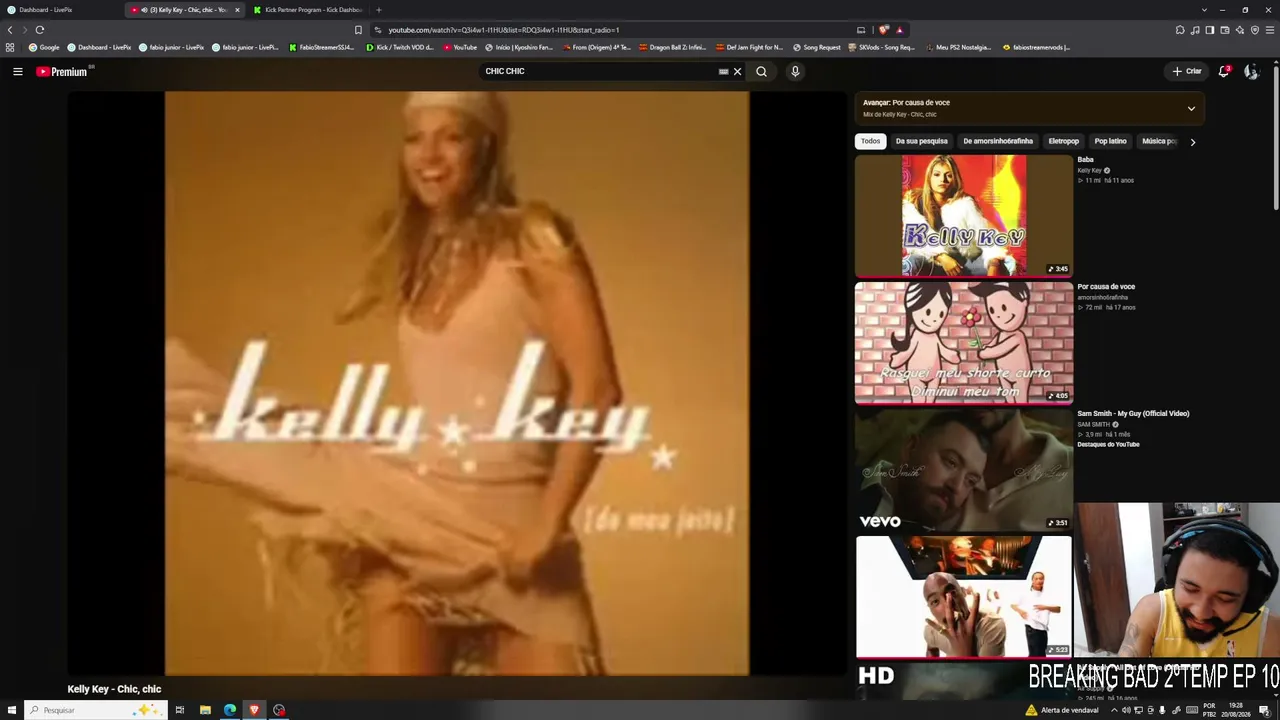This screenshot has width=1280, height=720.
Task: Open the Song Request bookmark
Action: click(817, 47)
